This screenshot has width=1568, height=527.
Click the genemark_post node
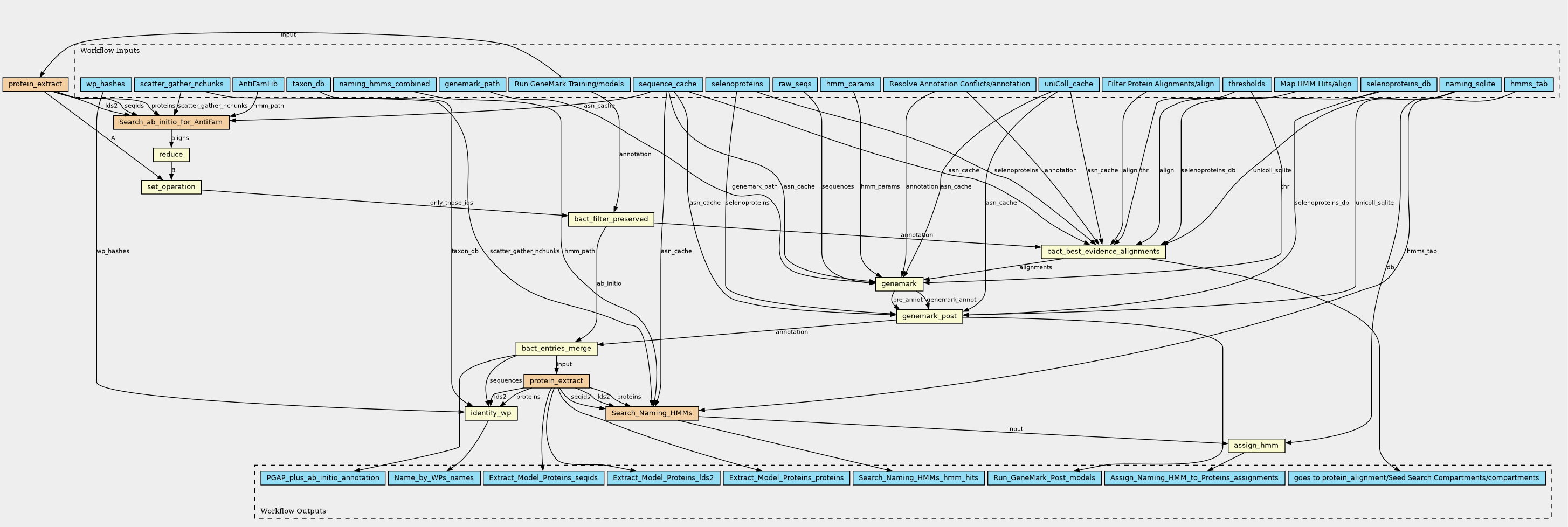click(929, 316)
